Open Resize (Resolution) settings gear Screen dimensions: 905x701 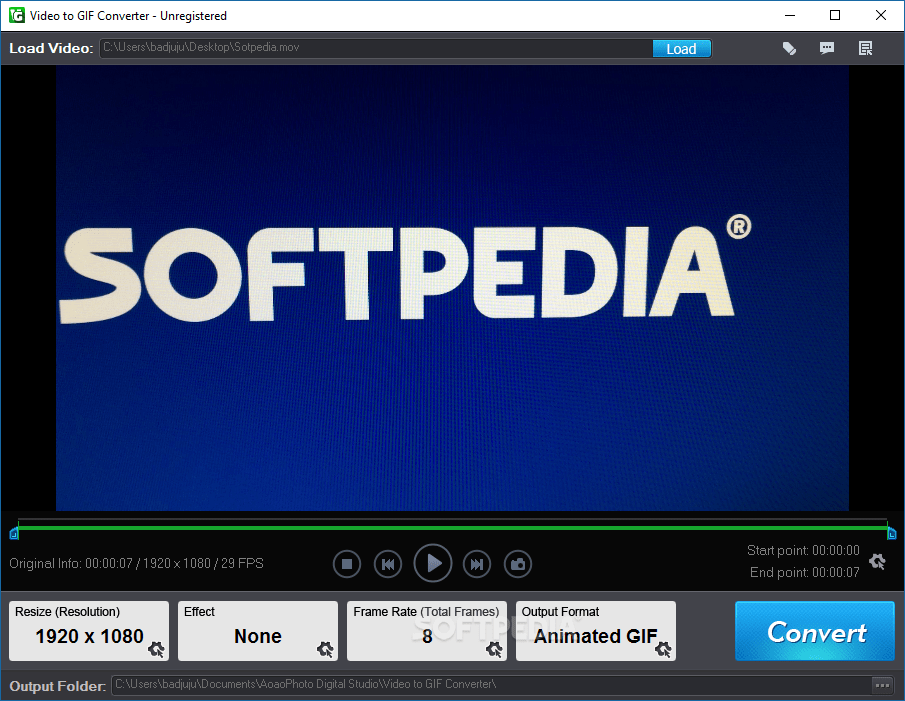point(156,649)
